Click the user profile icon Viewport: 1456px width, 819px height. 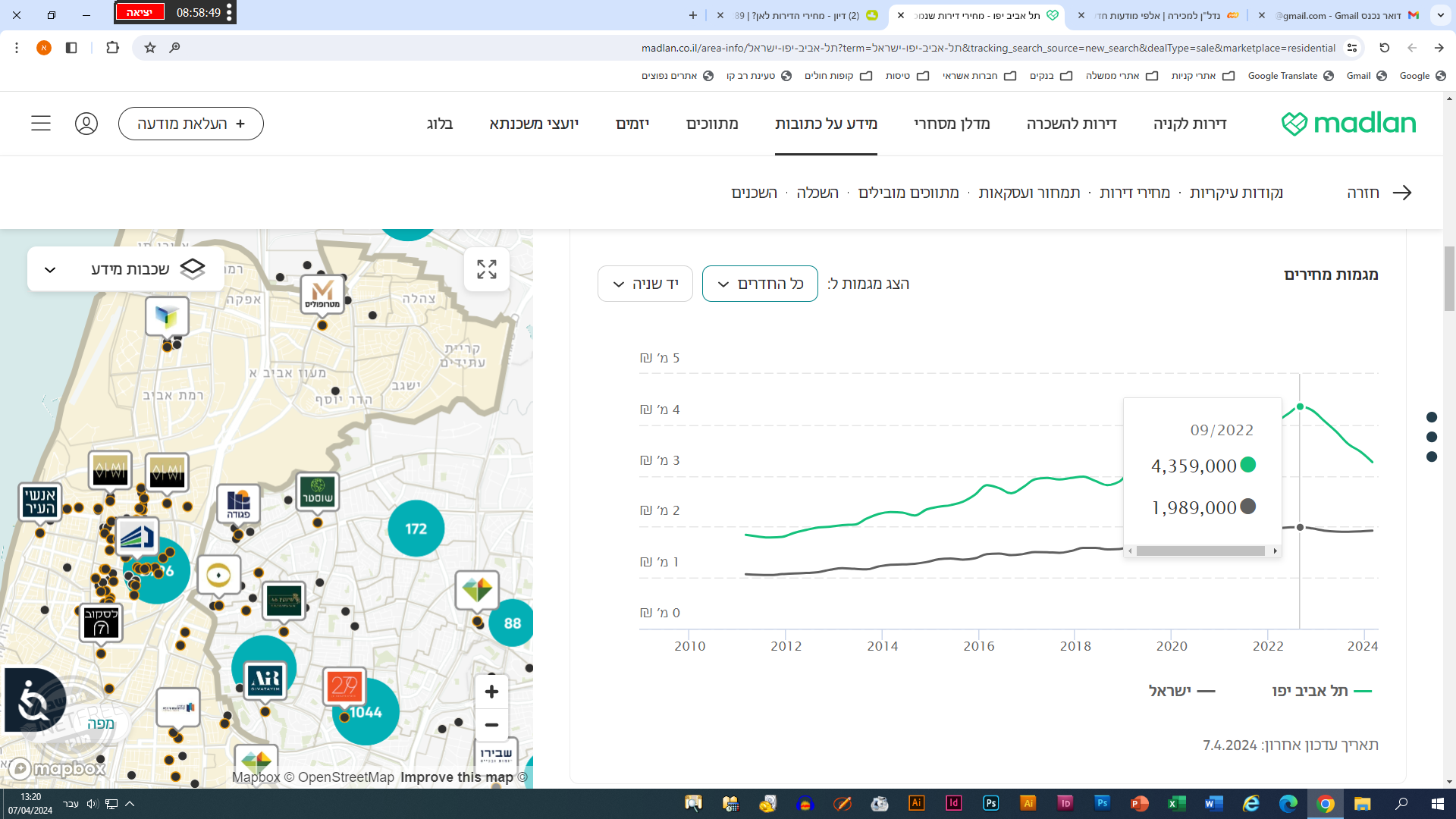point(86,124)
